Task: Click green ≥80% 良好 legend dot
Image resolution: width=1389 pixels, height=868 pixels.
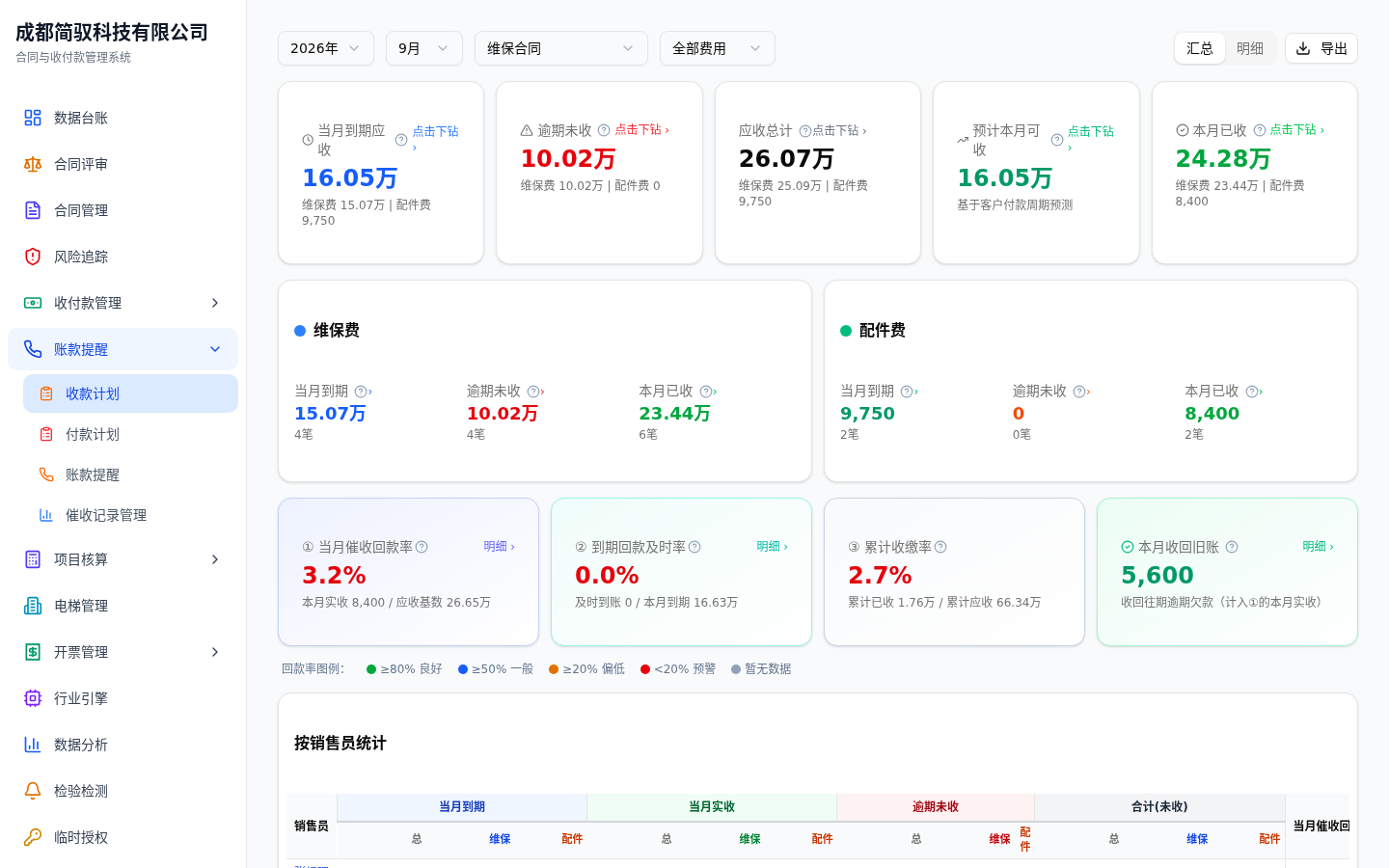Action: (371, 669)
